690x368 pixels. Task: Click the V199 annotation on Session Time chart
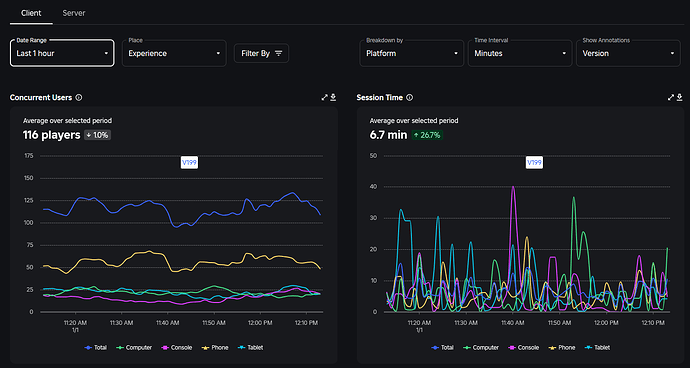tap(534, 163)
